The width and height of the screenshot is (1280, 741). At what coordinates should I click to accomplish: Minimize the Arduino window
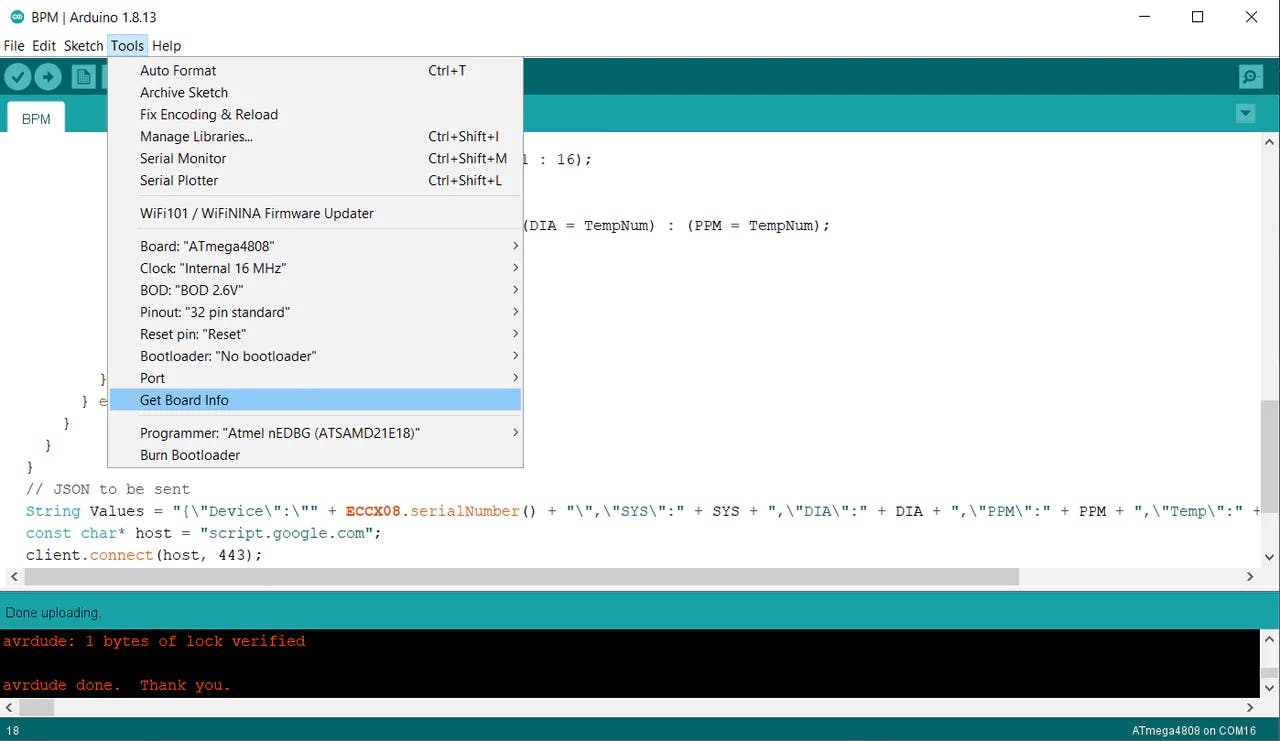[x=1143, y=17]
